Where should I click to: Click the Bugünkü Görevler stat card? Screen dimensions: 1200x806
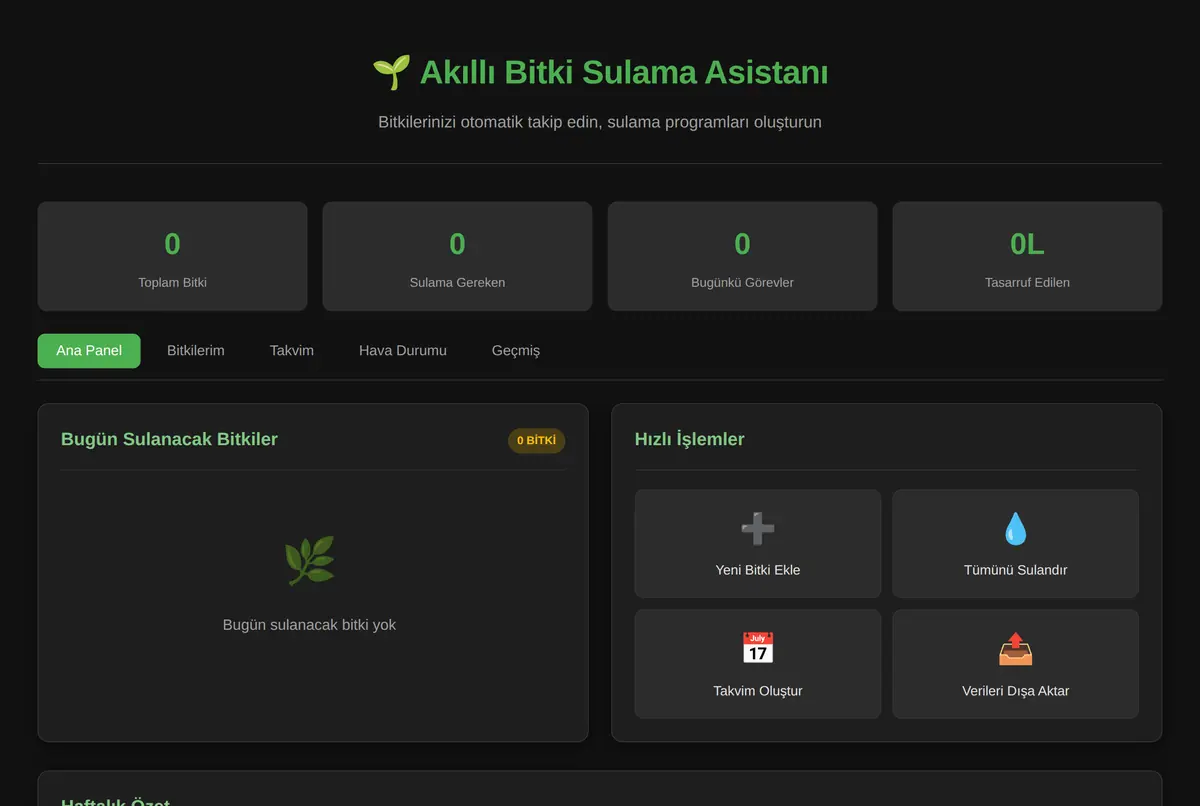point(742,257)
